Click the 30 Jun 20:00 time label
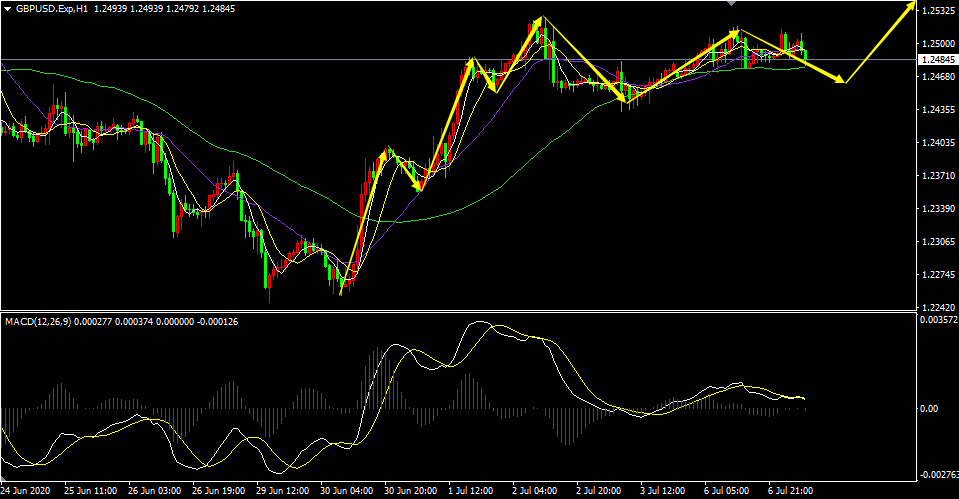Screen dimensions: 959x499 tap(410, 490)
